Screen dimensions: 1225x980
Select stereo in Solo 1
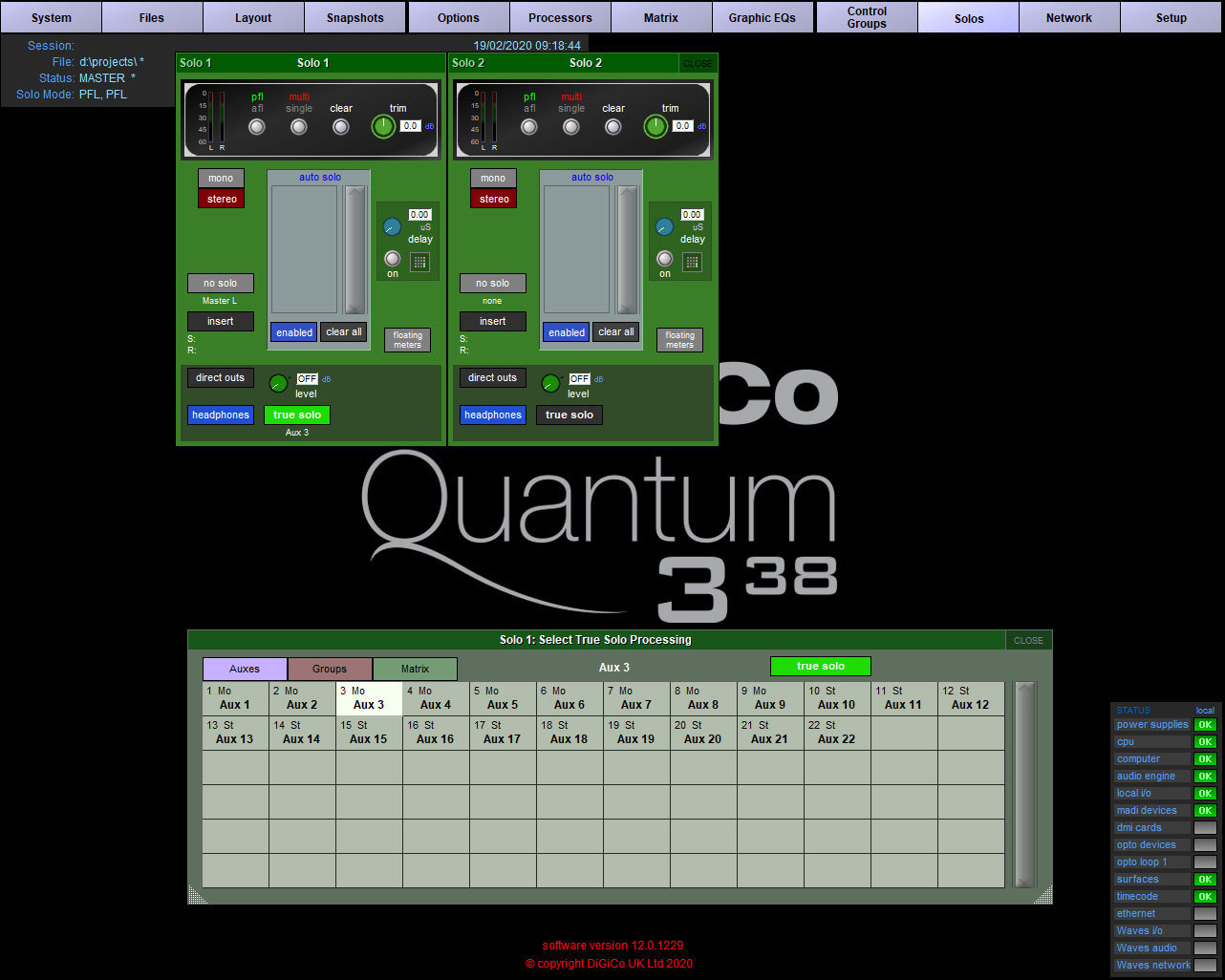point(221,199)
